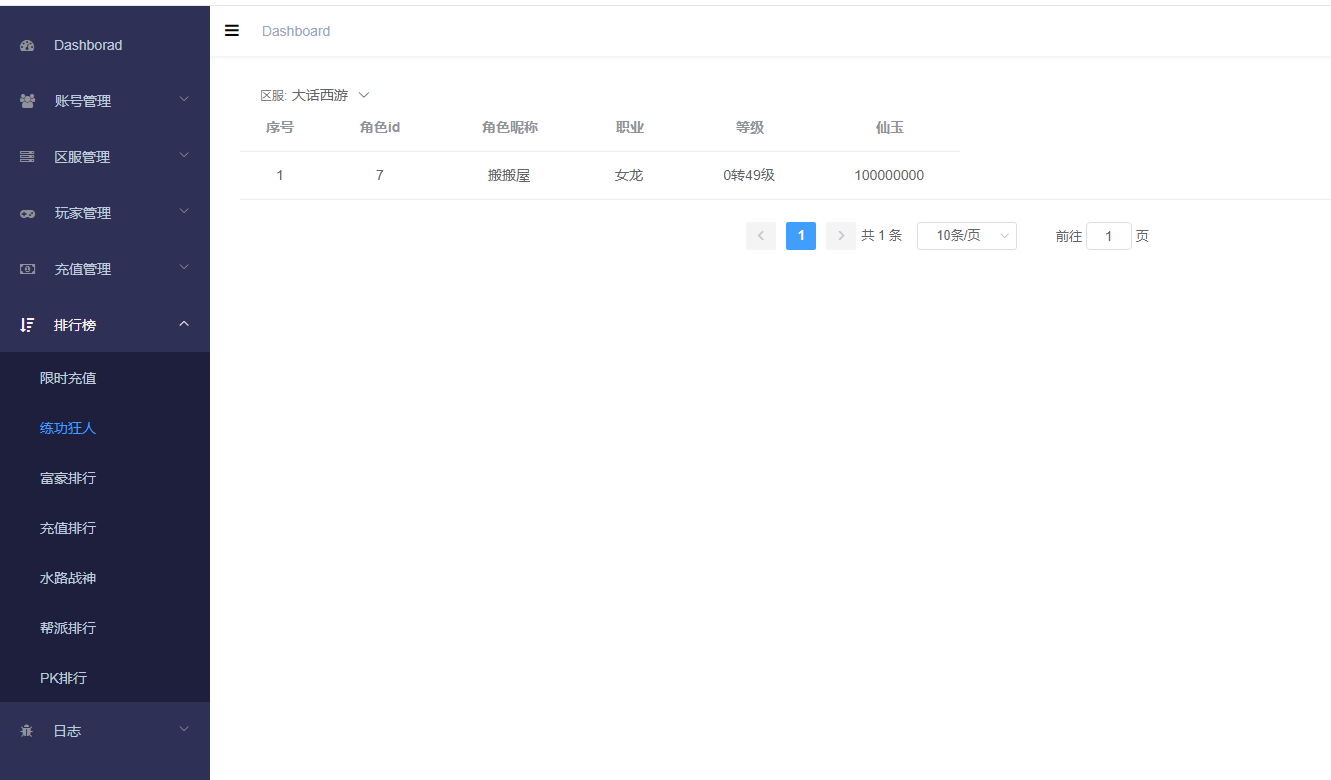This screenshot has width=1331, height=780.
Task: Click the 玩家管理 gamepad icon
Action: click(27, 213)
